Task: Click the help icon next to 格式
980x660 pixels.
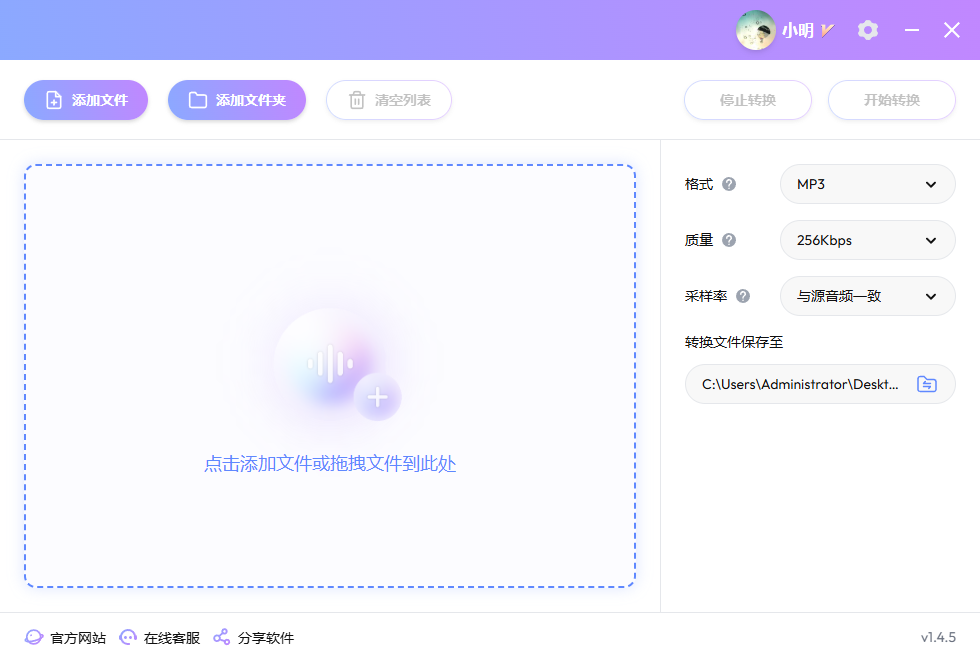Action: tap(729, 184)
